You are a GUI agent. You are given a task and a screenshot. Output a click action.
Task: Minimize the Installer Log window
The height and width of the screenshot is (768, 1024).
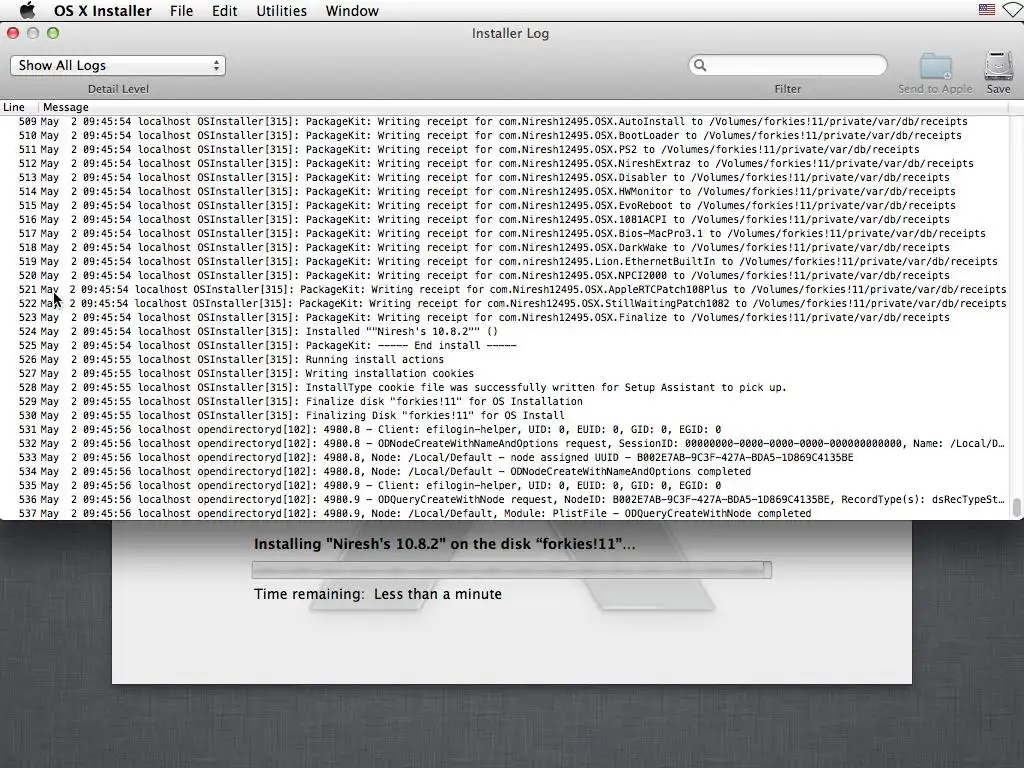[x=33, y=33]
